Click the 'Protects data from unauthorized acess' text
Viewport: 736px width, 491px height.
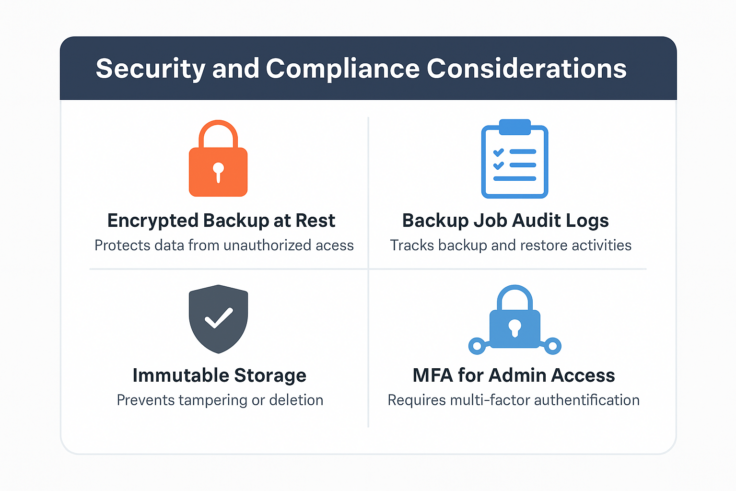click(x=224, y=245)
